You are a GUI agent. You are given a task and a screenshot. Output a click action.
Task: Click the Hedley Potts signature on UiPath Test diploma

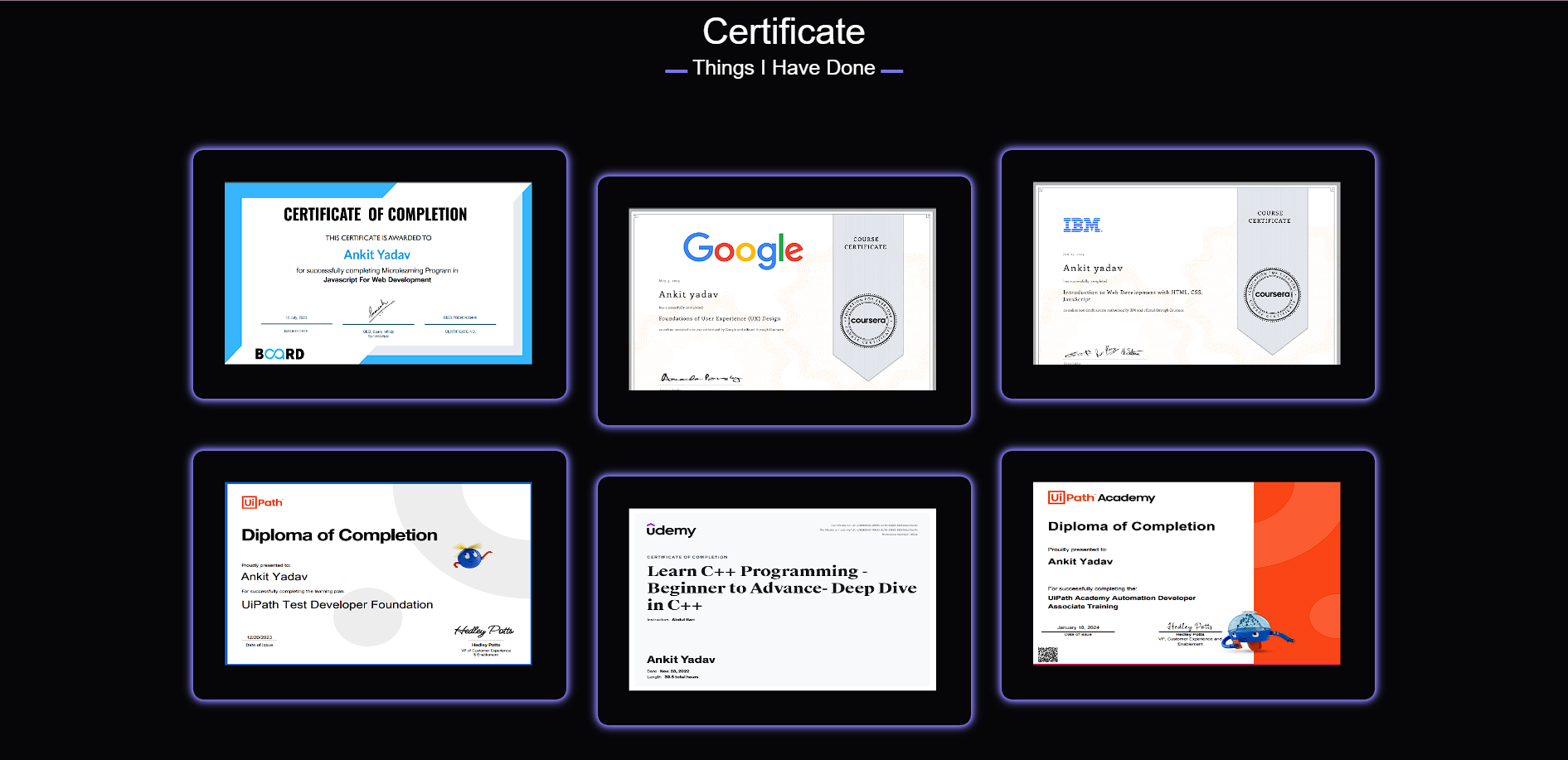click(x=484, y=631)
